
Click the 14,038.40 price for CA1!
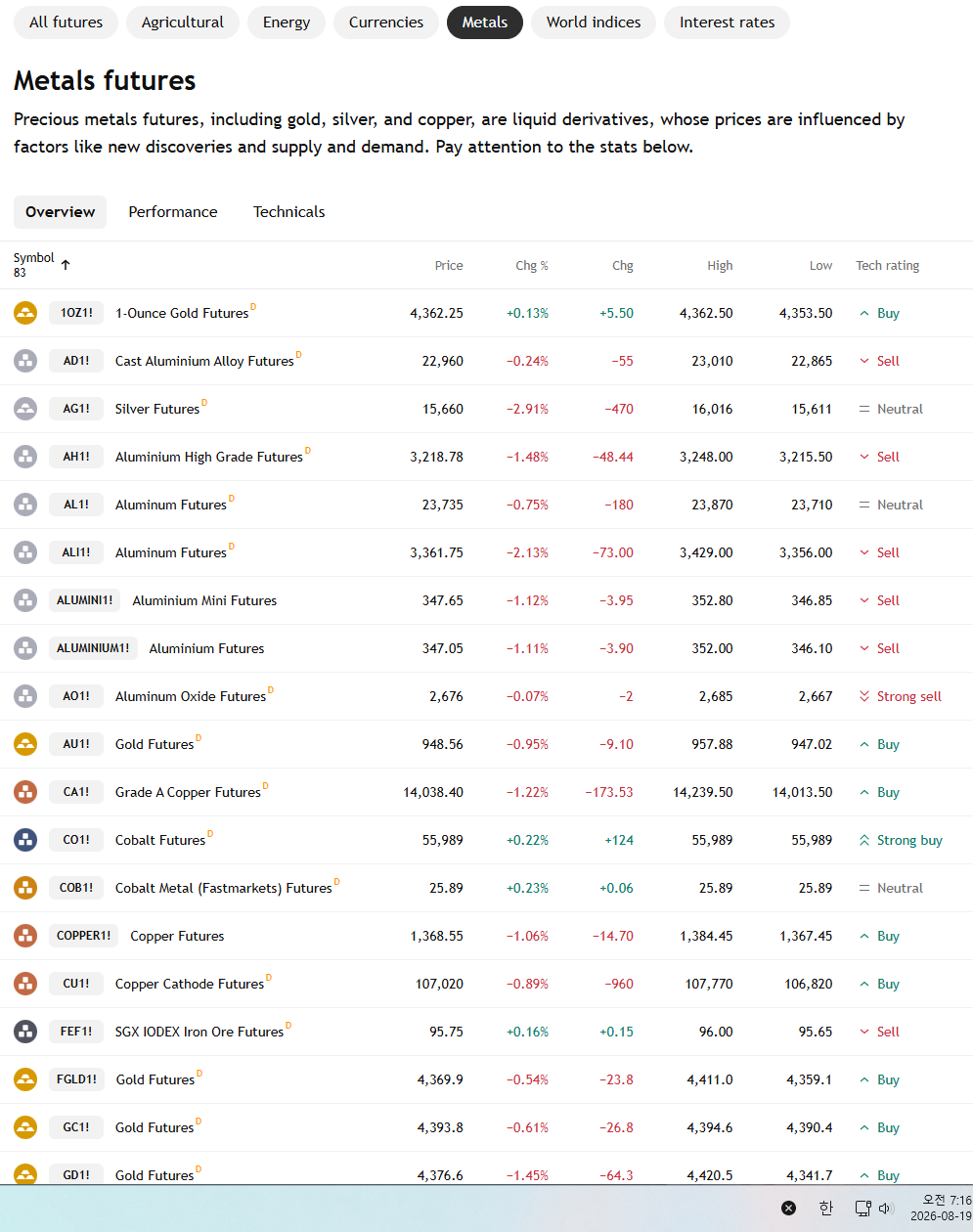pyautogui.click(x=433, y=793)
